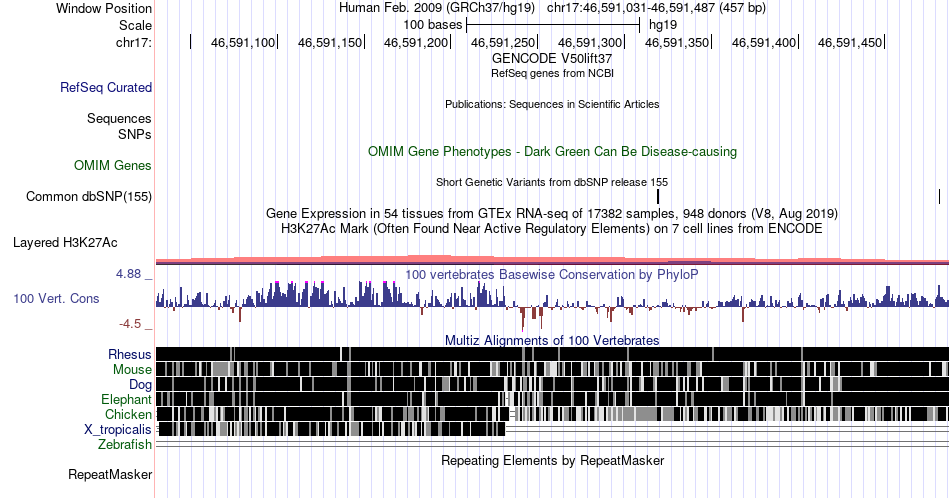Click the Sequences track label
The height and width of the screenshot is (498, 950).
[x=119, y=118]
